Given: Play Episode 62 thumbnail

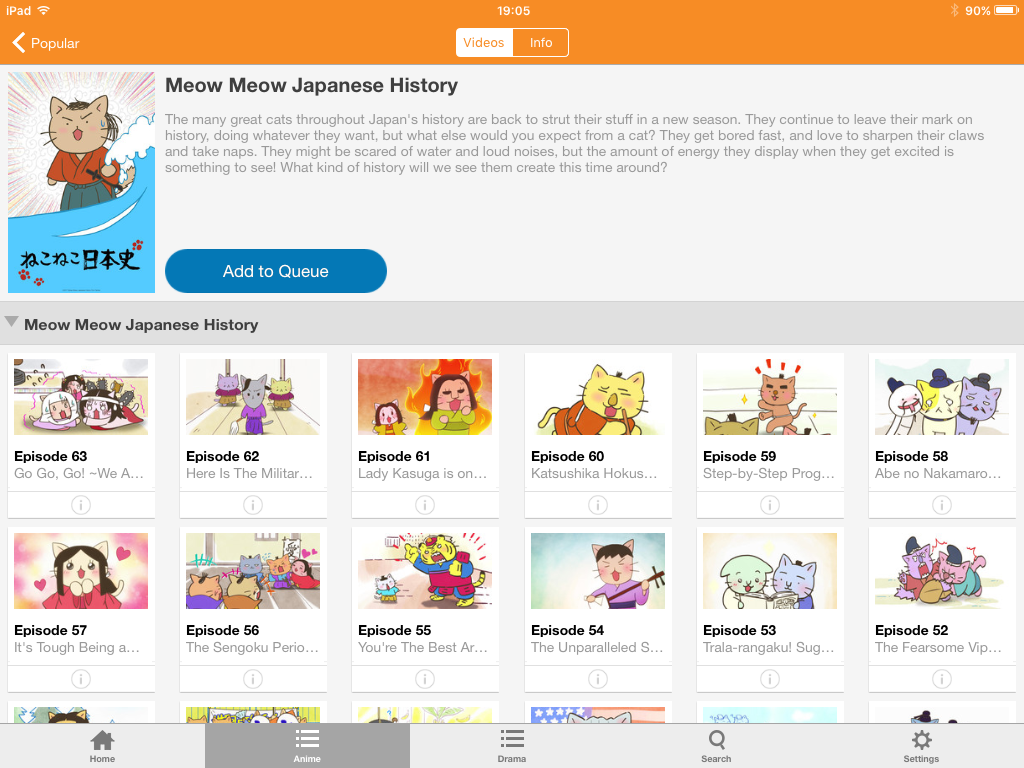Looking at the screenshot, I should [x=253, y=396].
